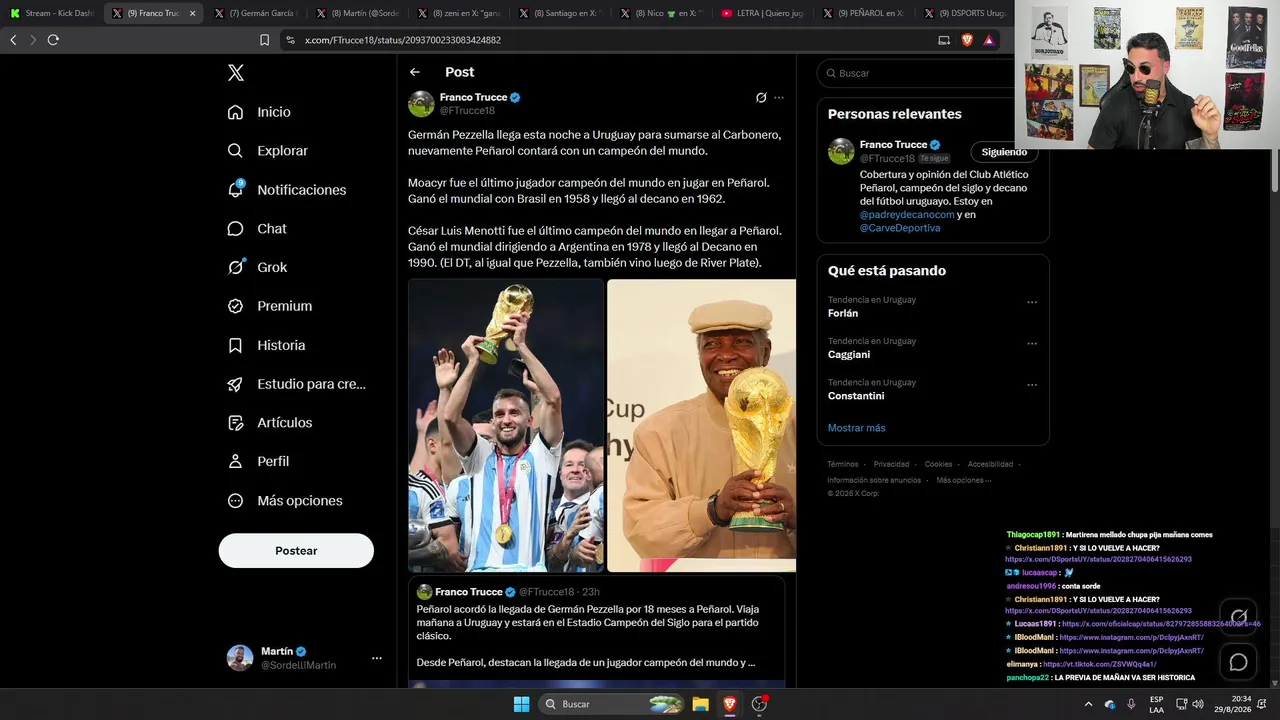Click the browser address bar URL

coord(403,40)
